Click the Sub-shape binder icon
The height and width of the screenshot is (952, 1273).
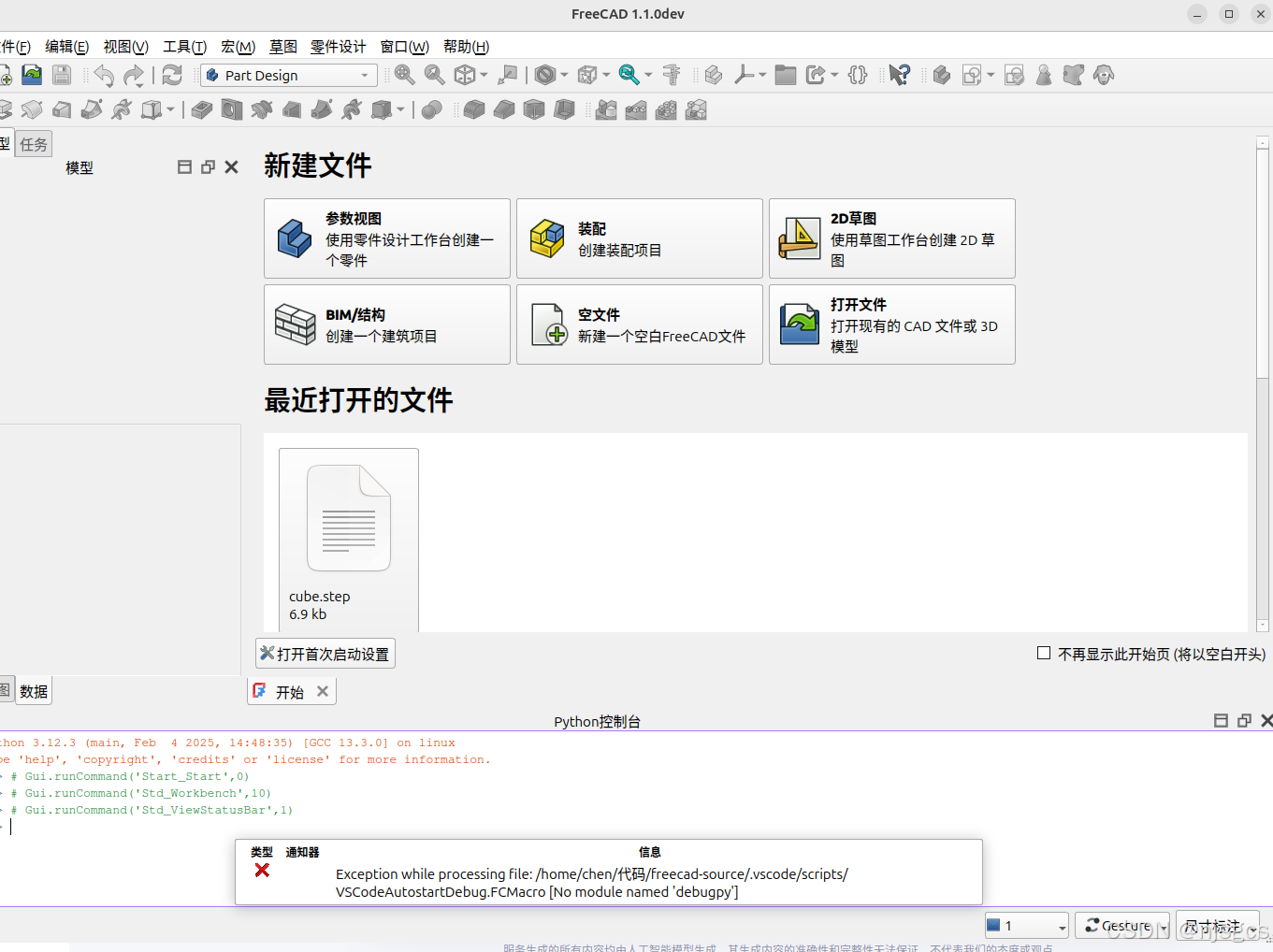pos(1074,75)
